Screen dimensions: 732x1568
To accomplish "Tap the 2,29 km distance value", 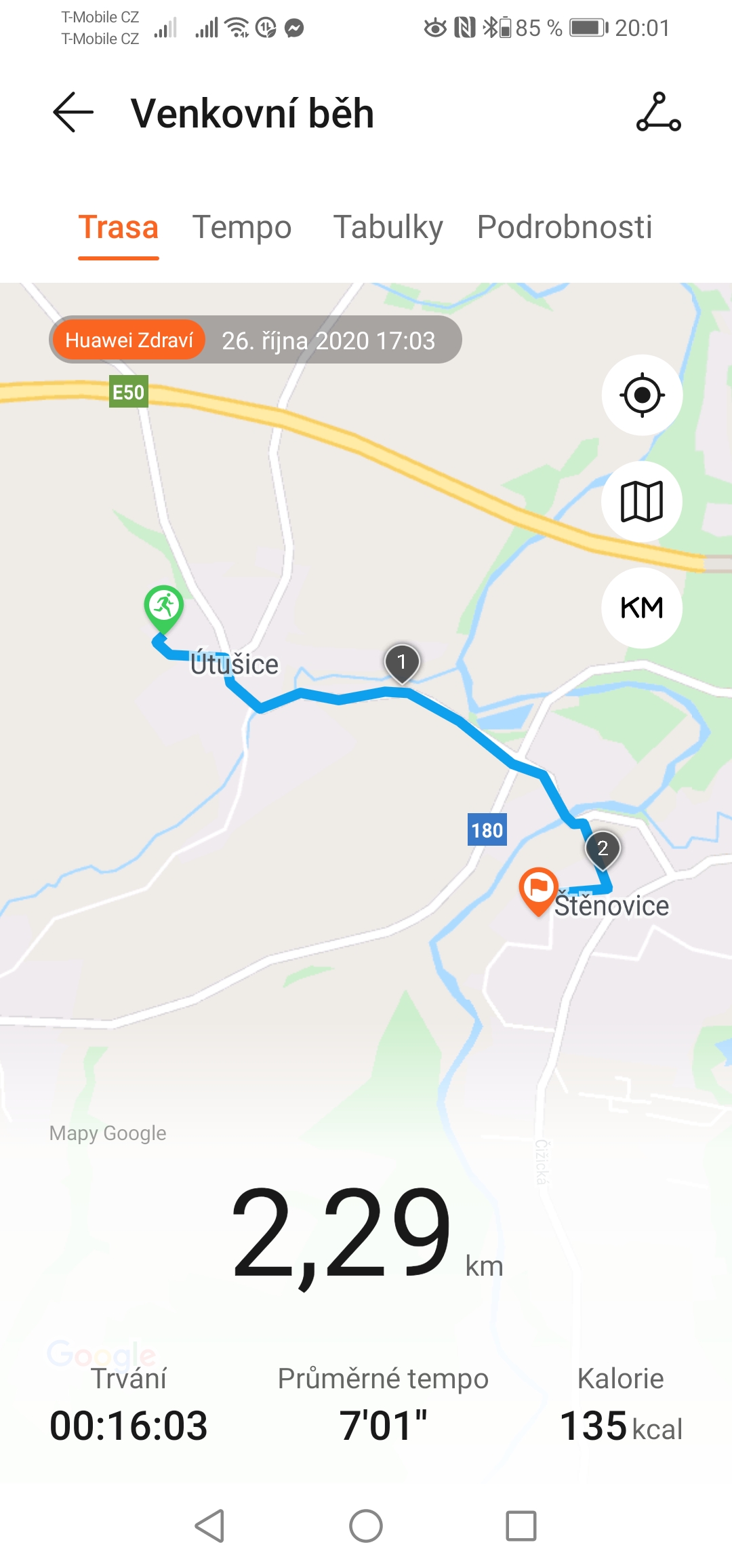I will pyautogui.click(x=367, y=1233).
